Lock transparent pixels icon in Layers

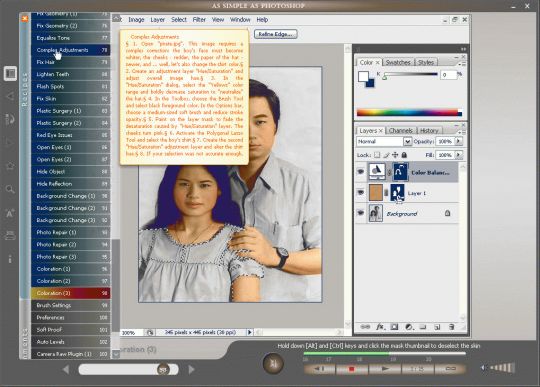(x=377, y=155)
